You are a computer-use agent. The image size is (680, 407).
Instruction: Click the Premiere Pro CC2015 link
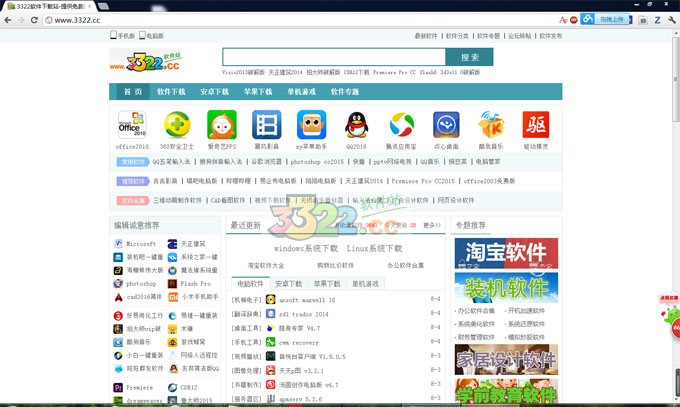423,181
